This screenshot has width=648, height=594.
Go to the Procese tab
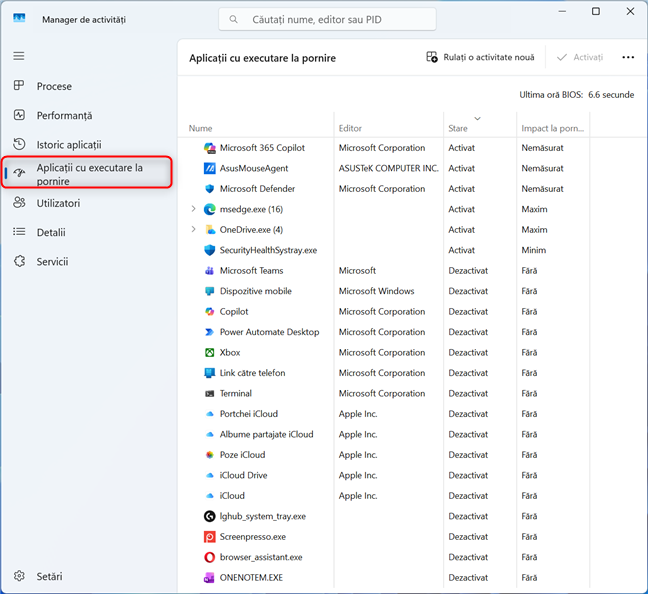click(x=54, y=87)
